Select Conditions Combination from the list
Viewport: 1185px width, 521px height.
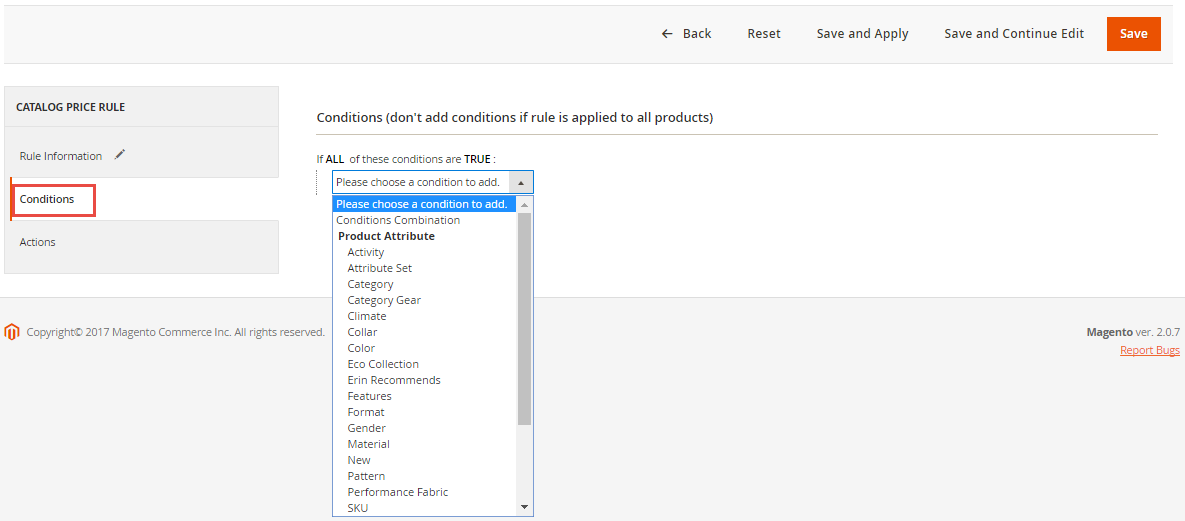pos(398,220)
